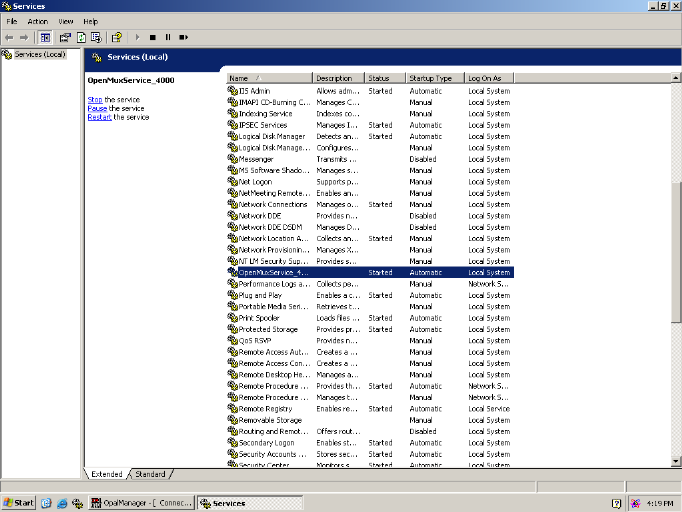Click the Back arrow in toolbar
The width and height of the screenshot is (682, 512).
[x=9, y=37]
